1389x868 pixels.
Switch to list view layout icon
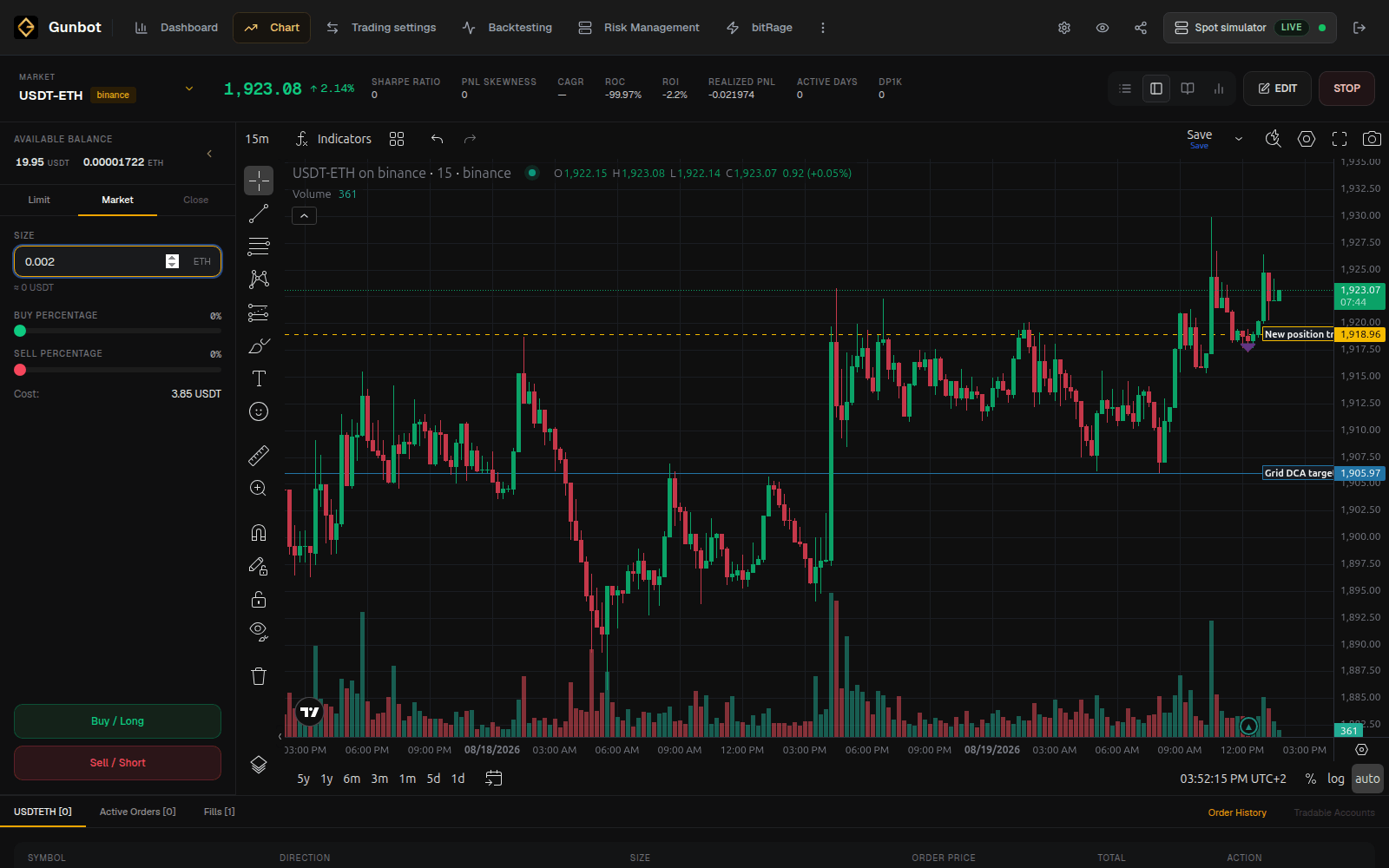1125,89
